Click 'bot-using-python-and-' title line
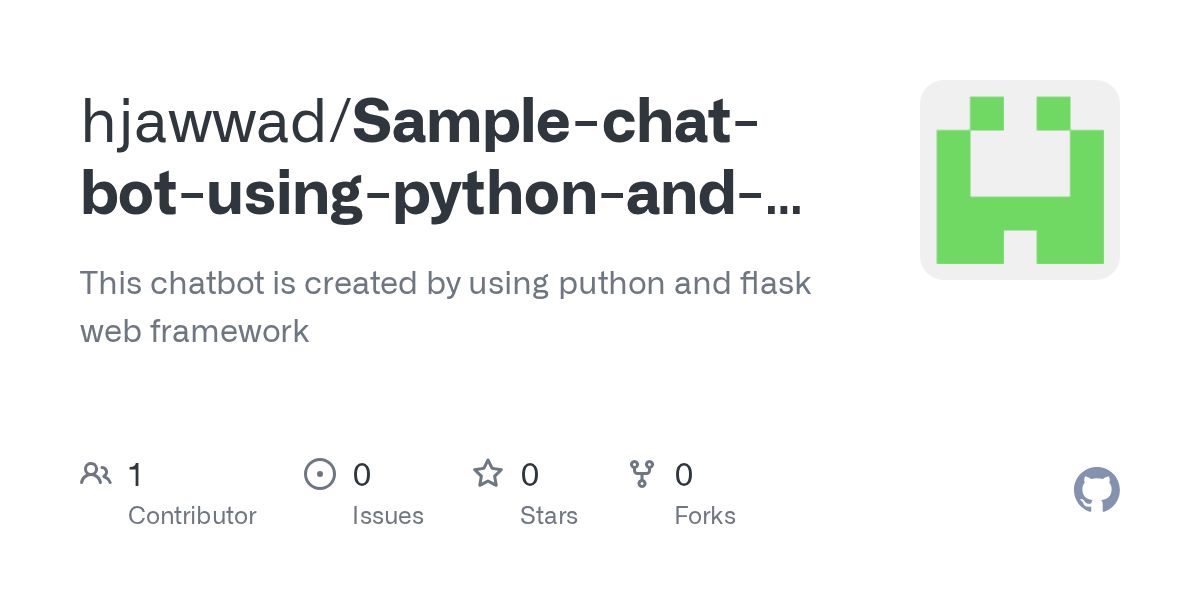This screenshot has height=600, width=1200. (441, 196)
